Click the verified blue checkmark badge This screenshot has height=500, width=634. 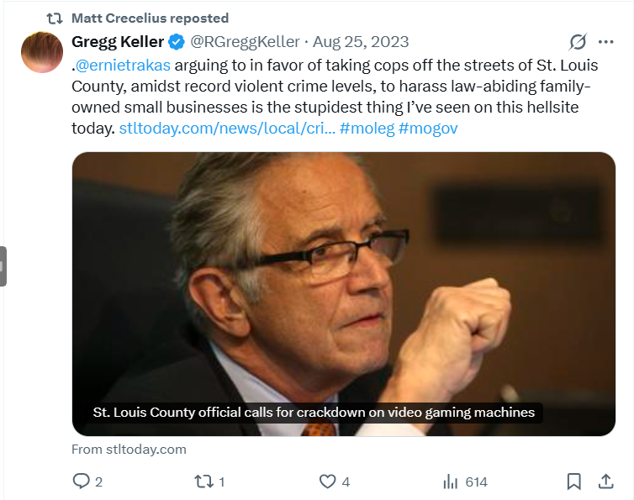[176, 42]
